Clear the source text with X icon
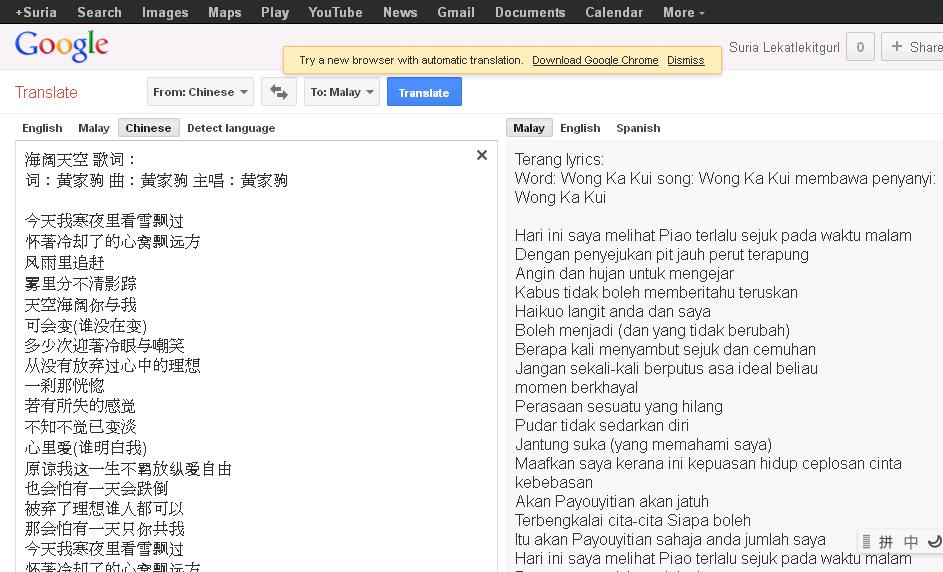 pyautogui.click(x=482, y=155)
